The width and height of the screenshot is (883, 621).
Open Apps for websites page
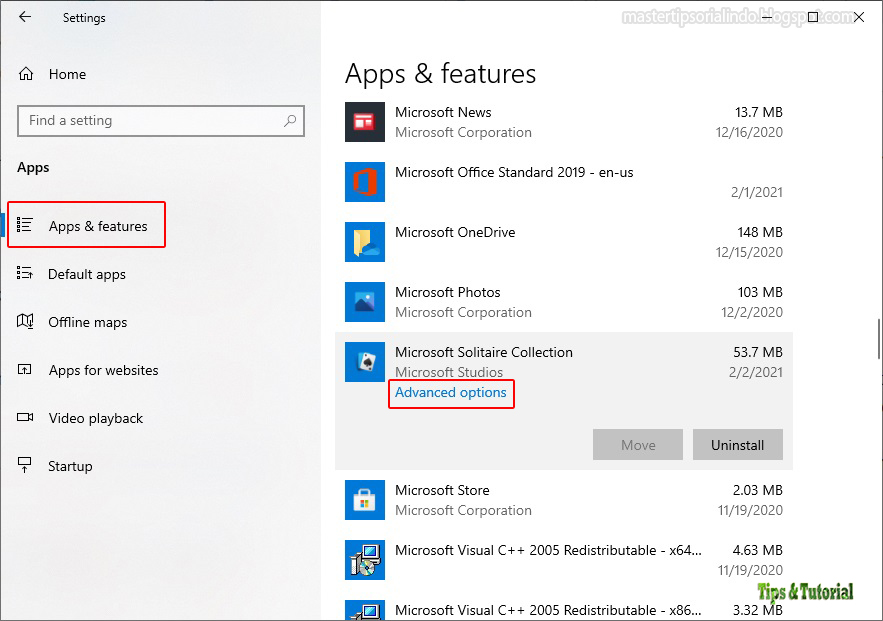pyautogui.click(x=104, y=370)
